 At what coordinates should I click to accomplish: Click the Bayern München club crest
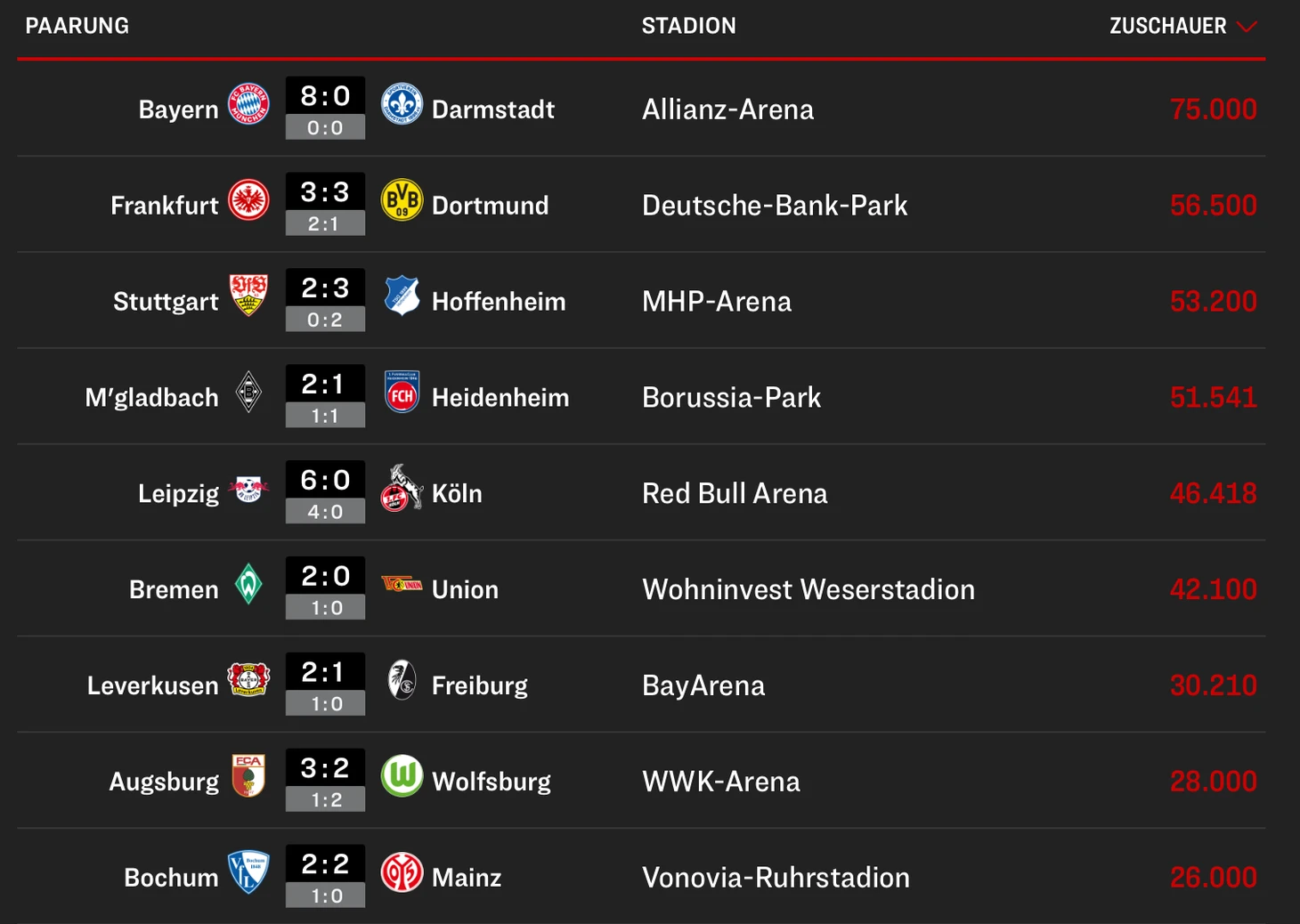point(248,105)
